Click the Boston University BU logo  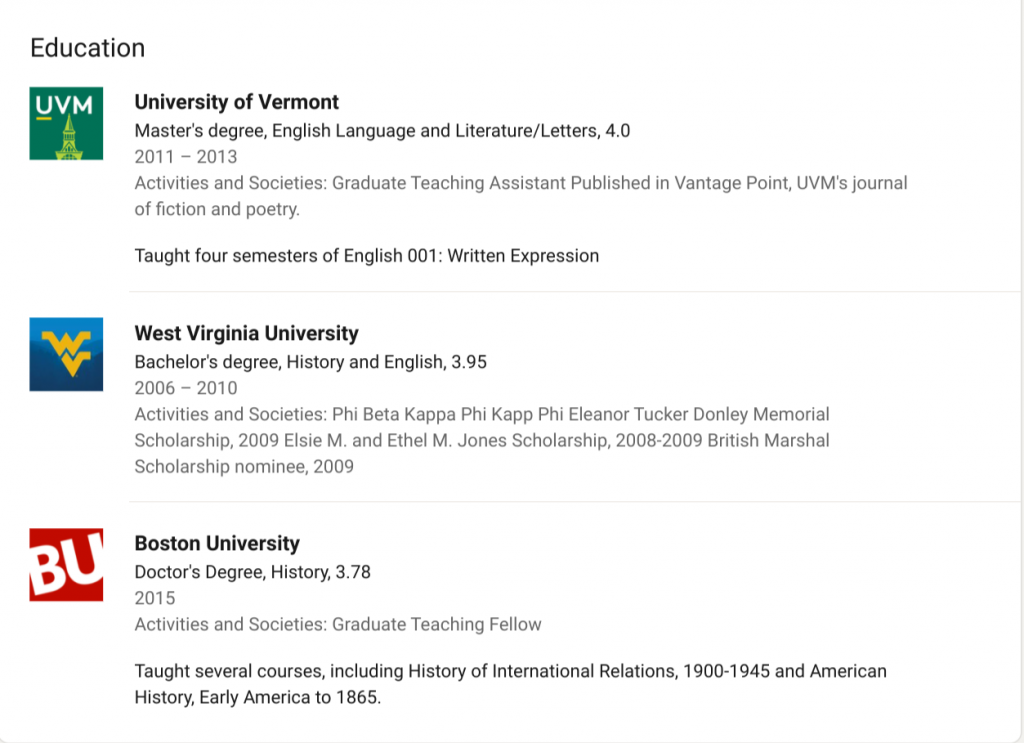tap(66, 565)
